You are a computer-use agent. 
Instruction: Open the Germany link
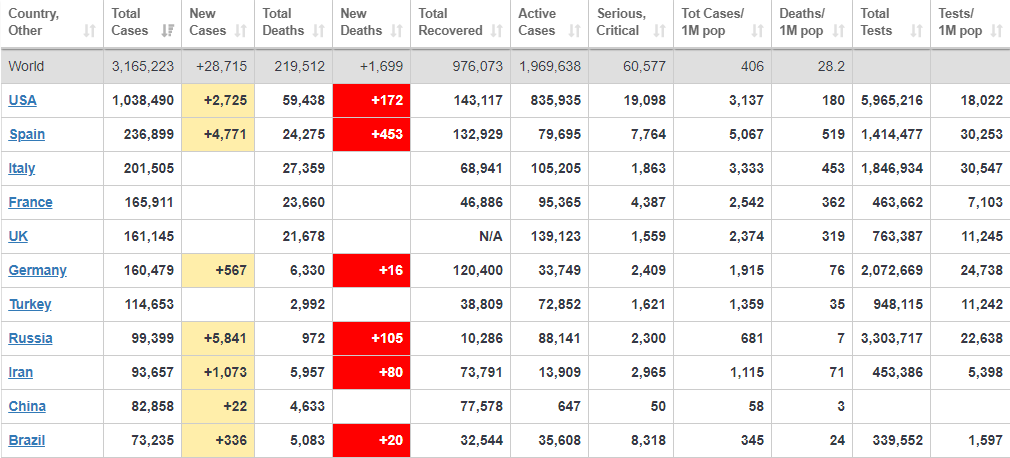coord(38,270)
